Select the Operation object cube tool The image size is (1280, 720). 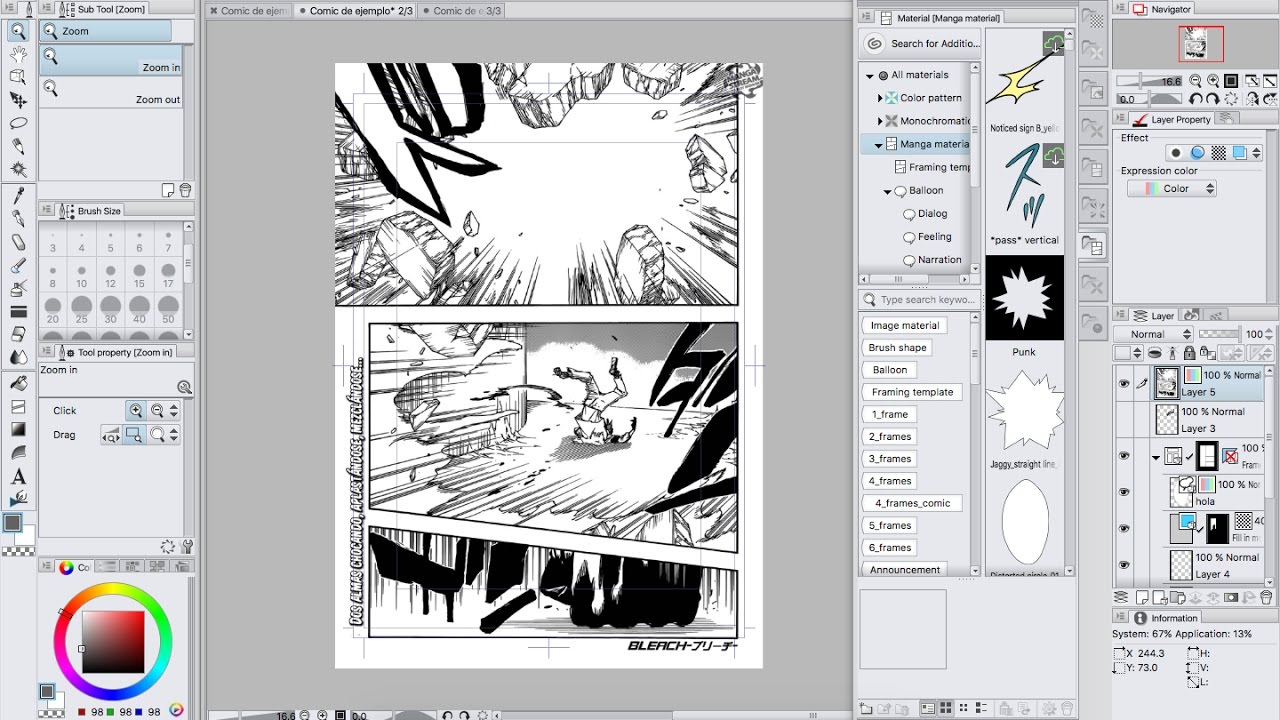(18, 77)
